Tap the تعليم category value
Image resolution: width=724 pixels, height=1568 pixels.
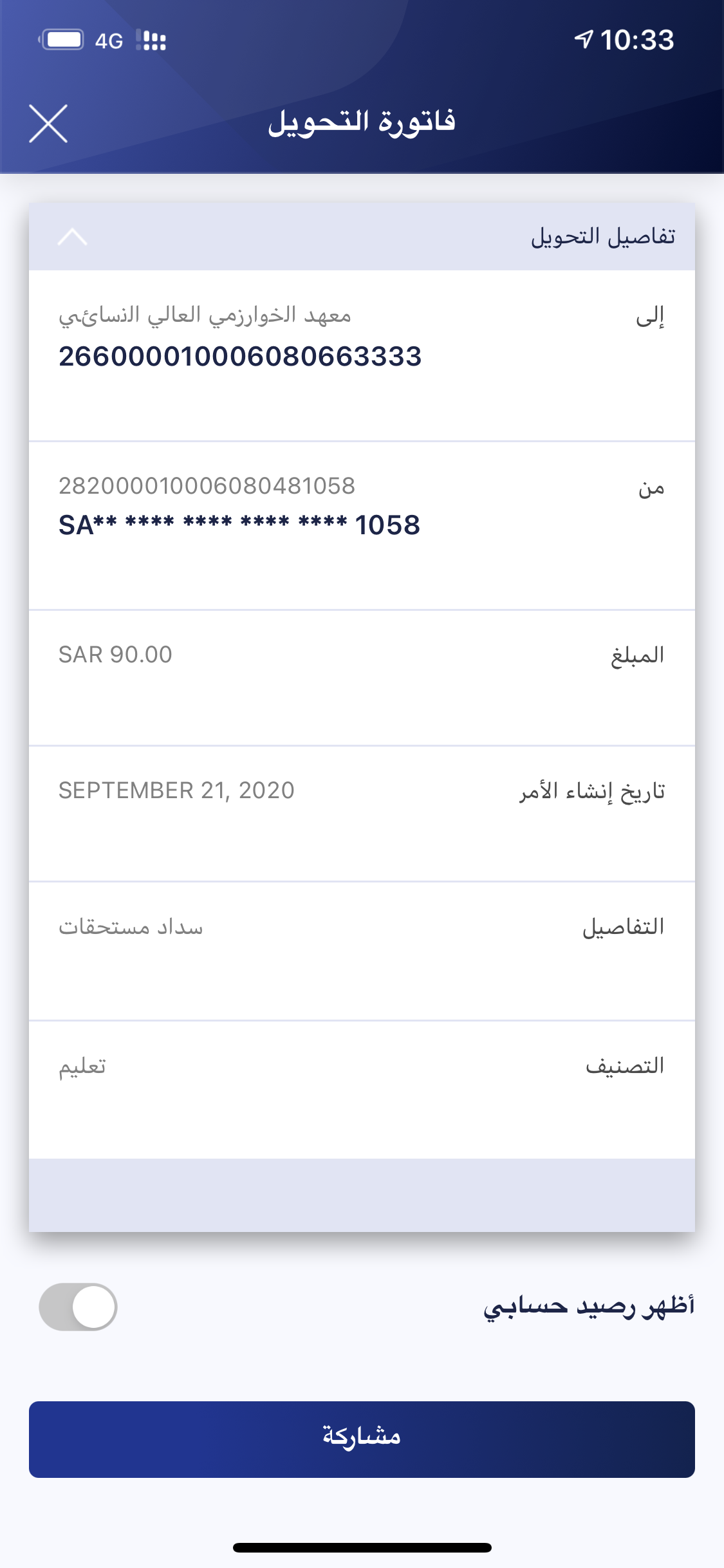[x=82, y=1067]
